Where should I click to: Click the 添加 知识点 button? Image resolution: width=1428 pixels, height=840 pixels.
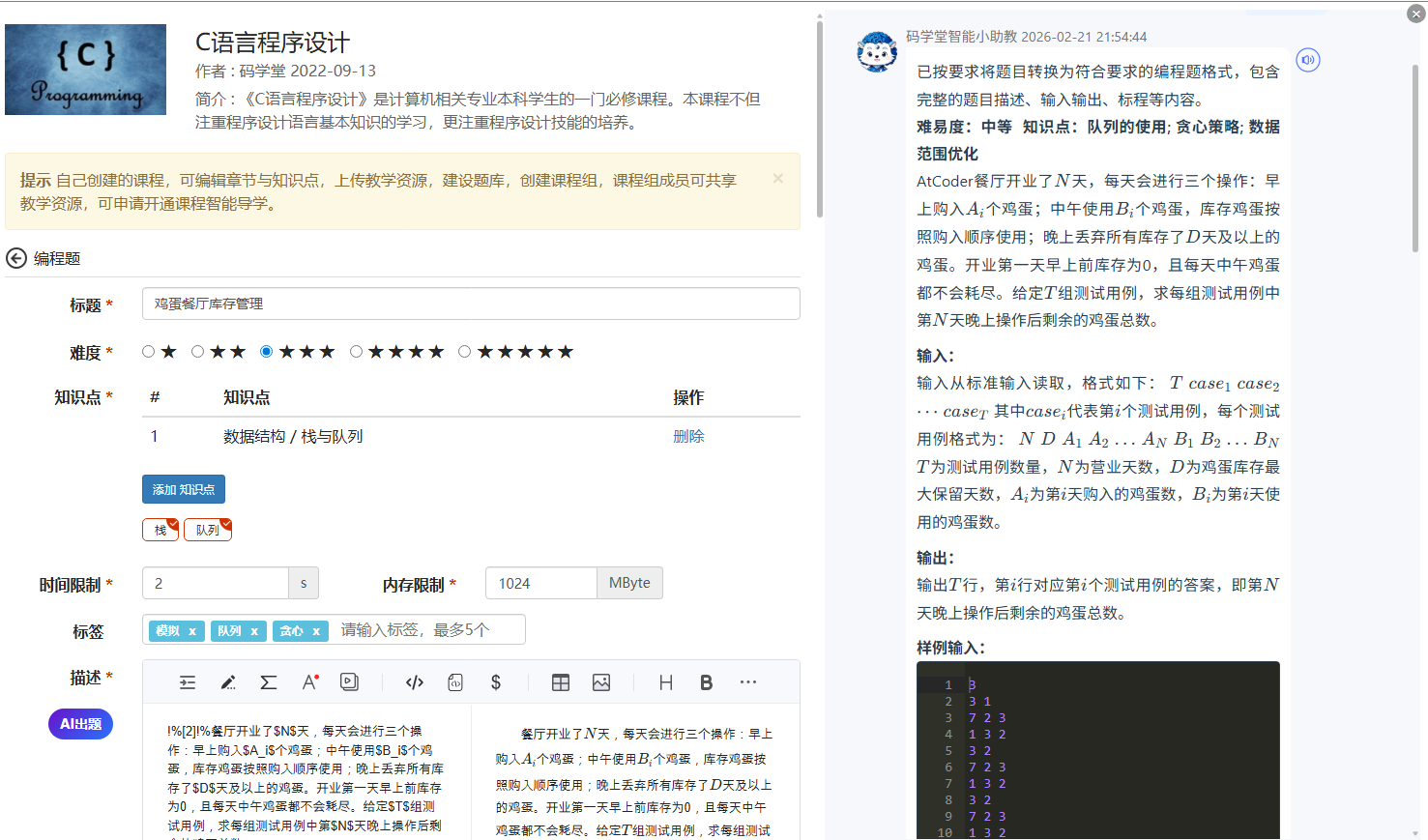click(184, 489)
